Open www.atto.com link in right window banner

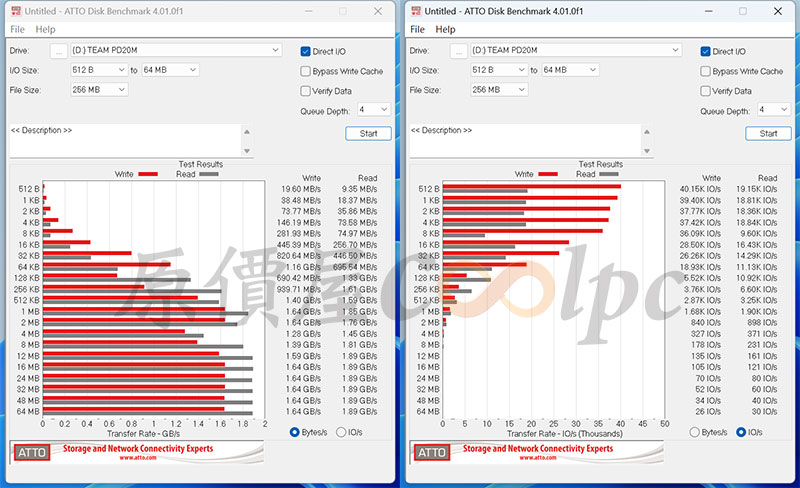pyautogui.click(x=538, y=458)
